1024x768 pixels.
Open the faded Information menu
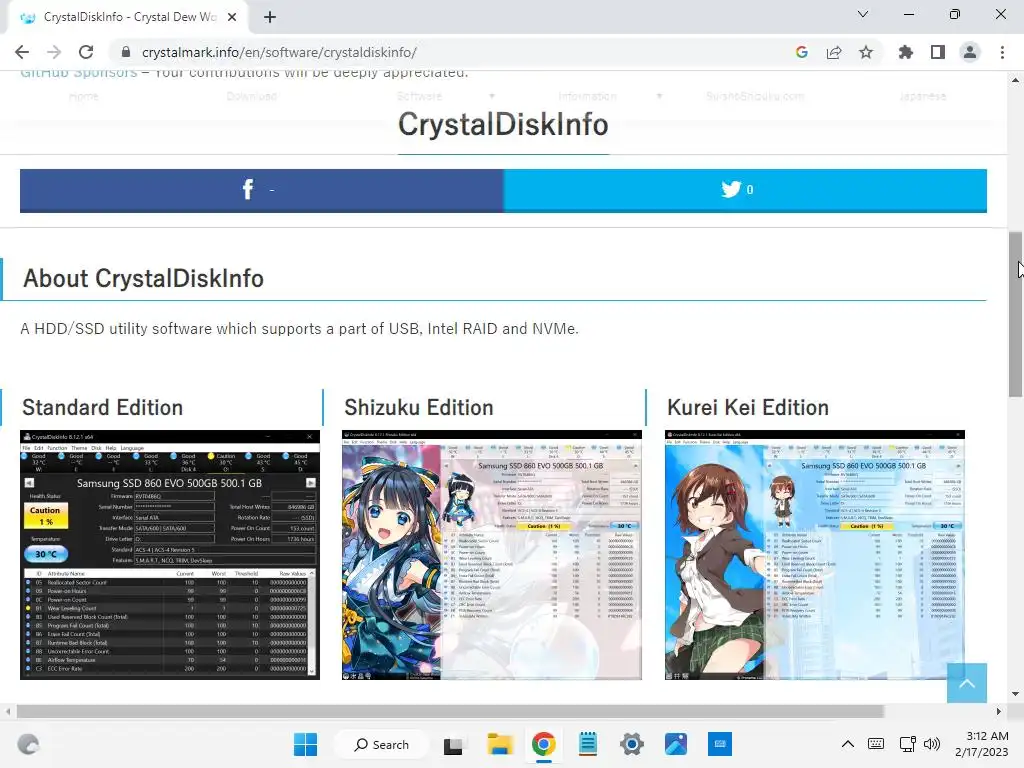[587, 97]
